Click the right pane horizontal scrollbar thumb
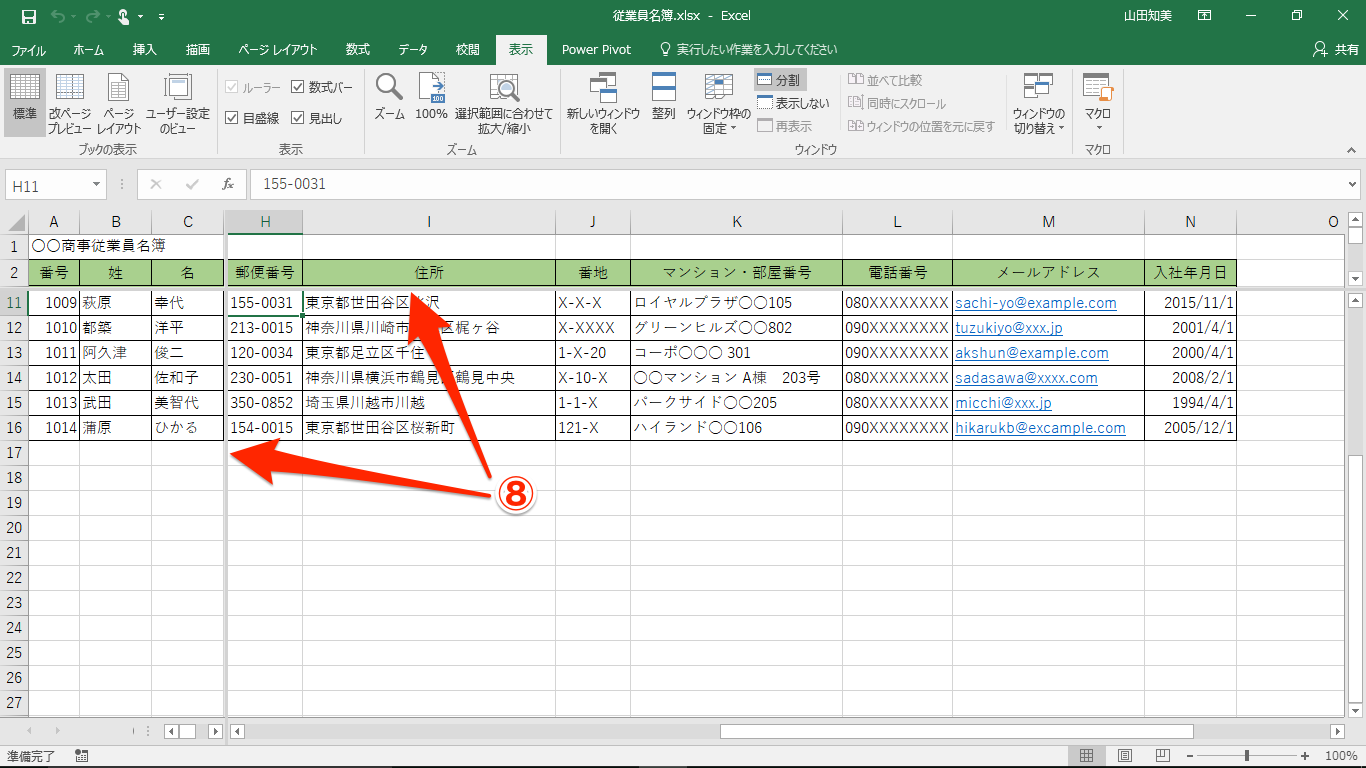Screen dimensions: 1366x768 [x=957, y=731]
